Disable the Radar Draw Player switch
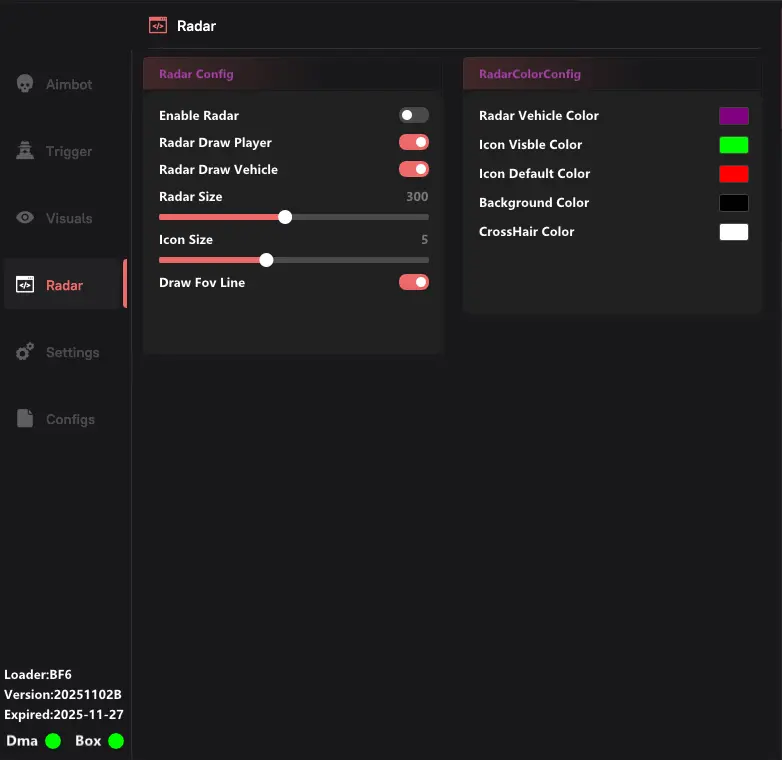This screenshot has width=782, height=760. coord(414,142)
